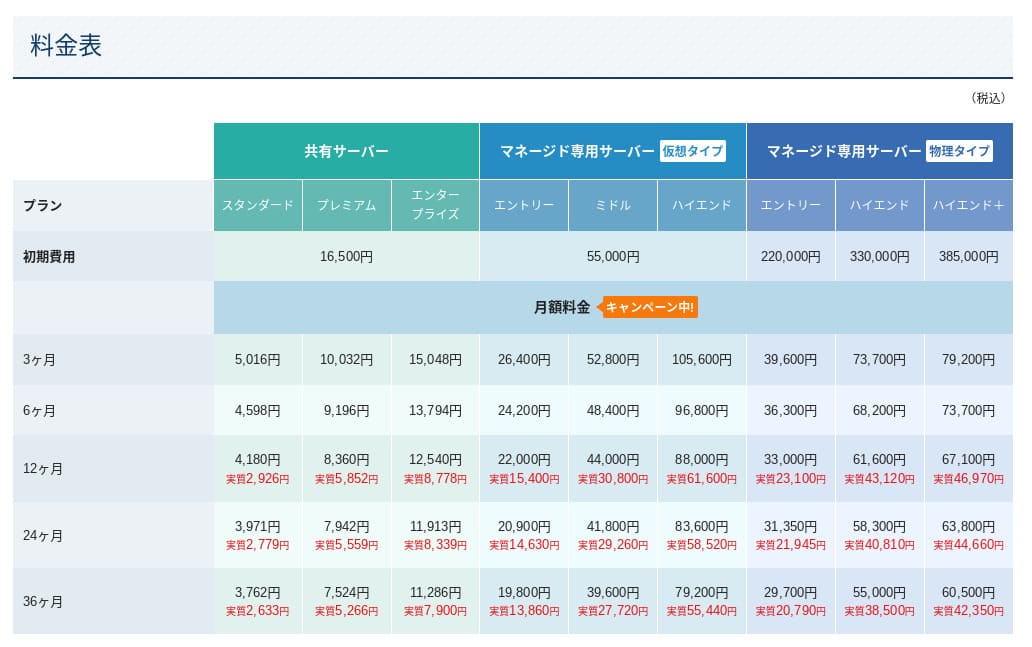Select the エンタープライズ plan column header

coord(435,205)
